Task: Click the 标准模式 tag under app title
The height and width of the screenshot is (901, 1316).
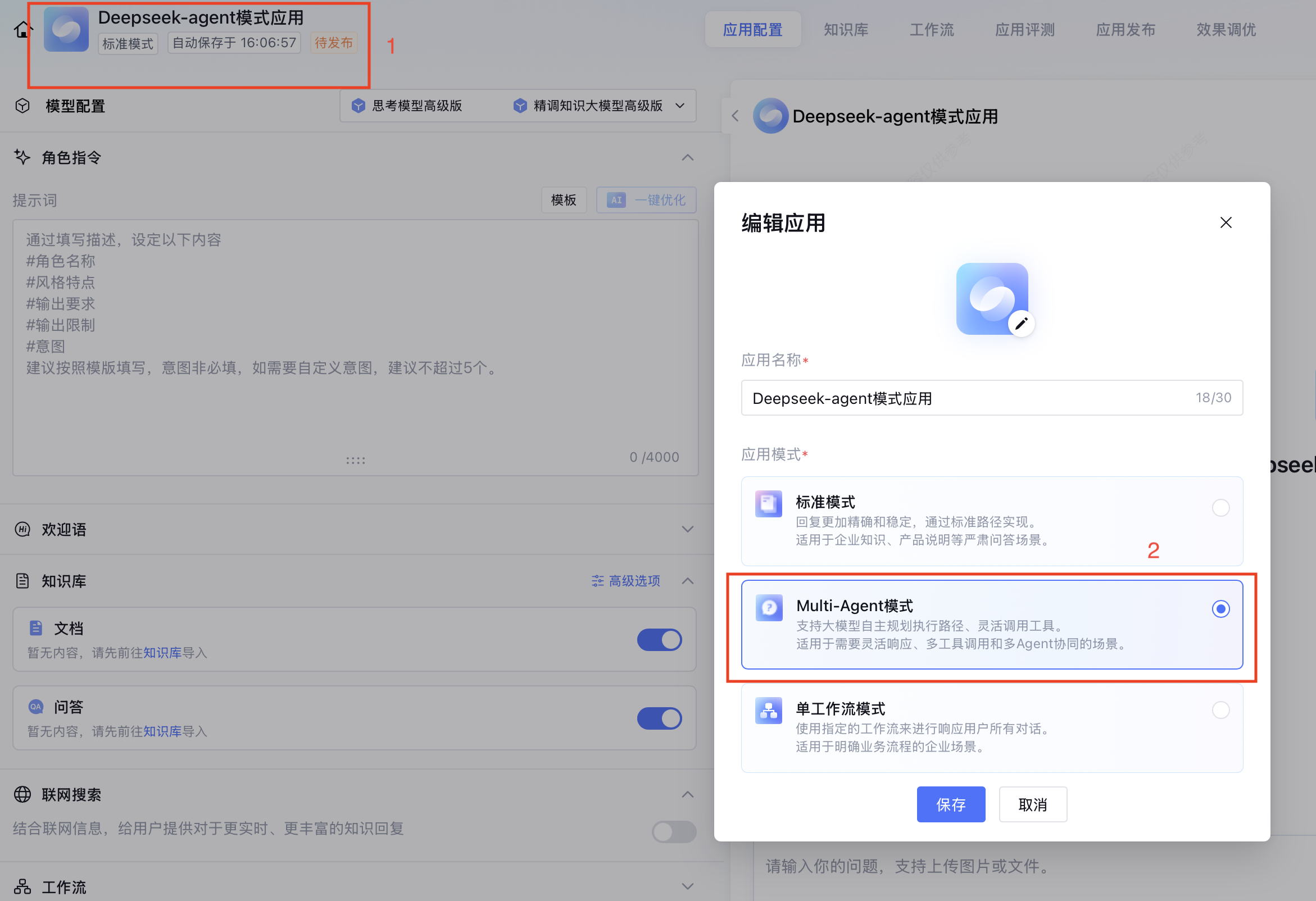Action: pyautogui.click(x=128, y=44)
